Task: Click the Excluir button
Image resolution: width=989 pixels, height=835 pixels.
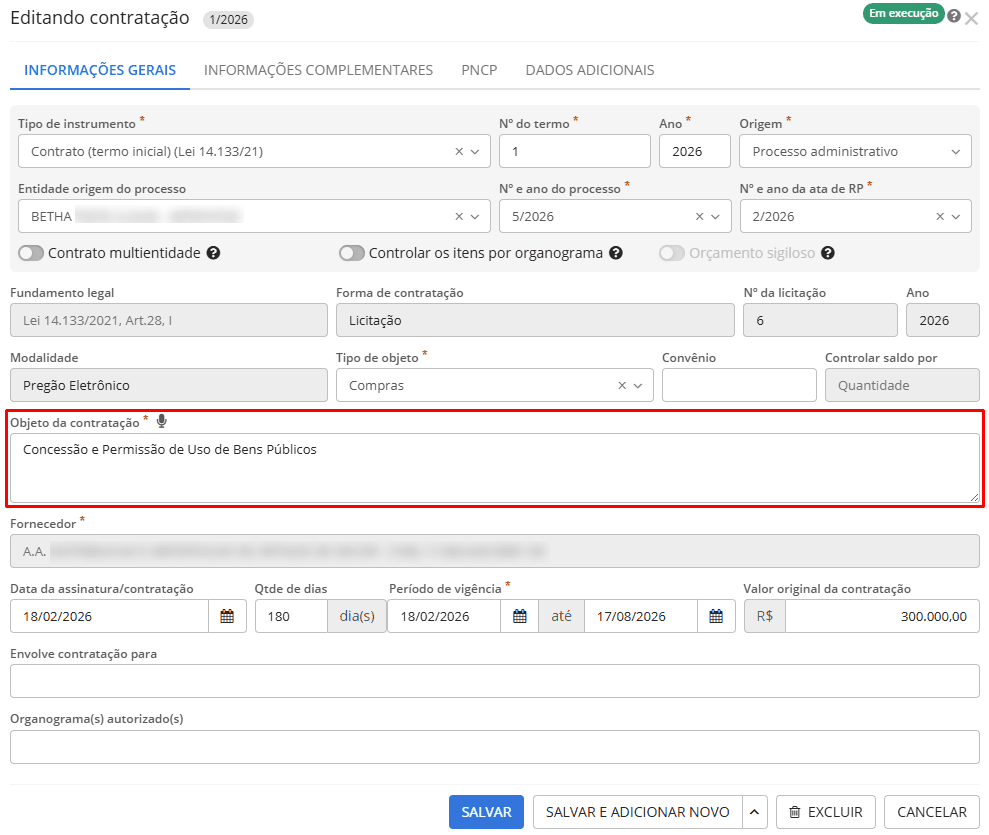Action: pos(826,812)
